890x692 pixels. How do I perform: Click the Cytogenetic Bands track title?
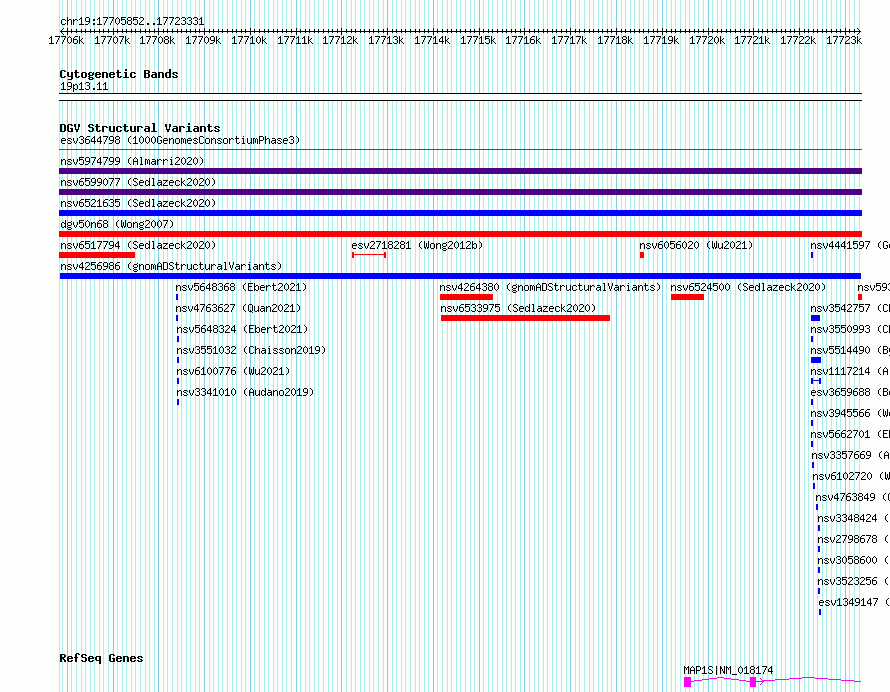(119, 74)
